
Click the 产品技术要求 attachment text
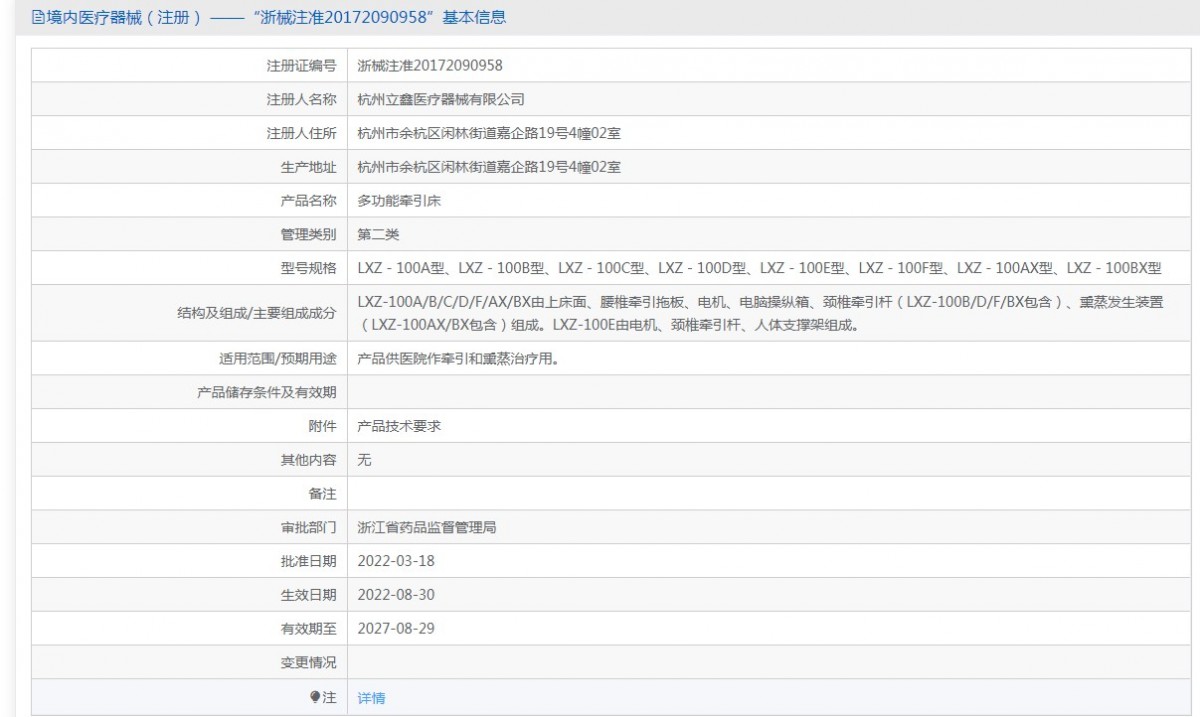pyautogui.click(x=399, y=426)
